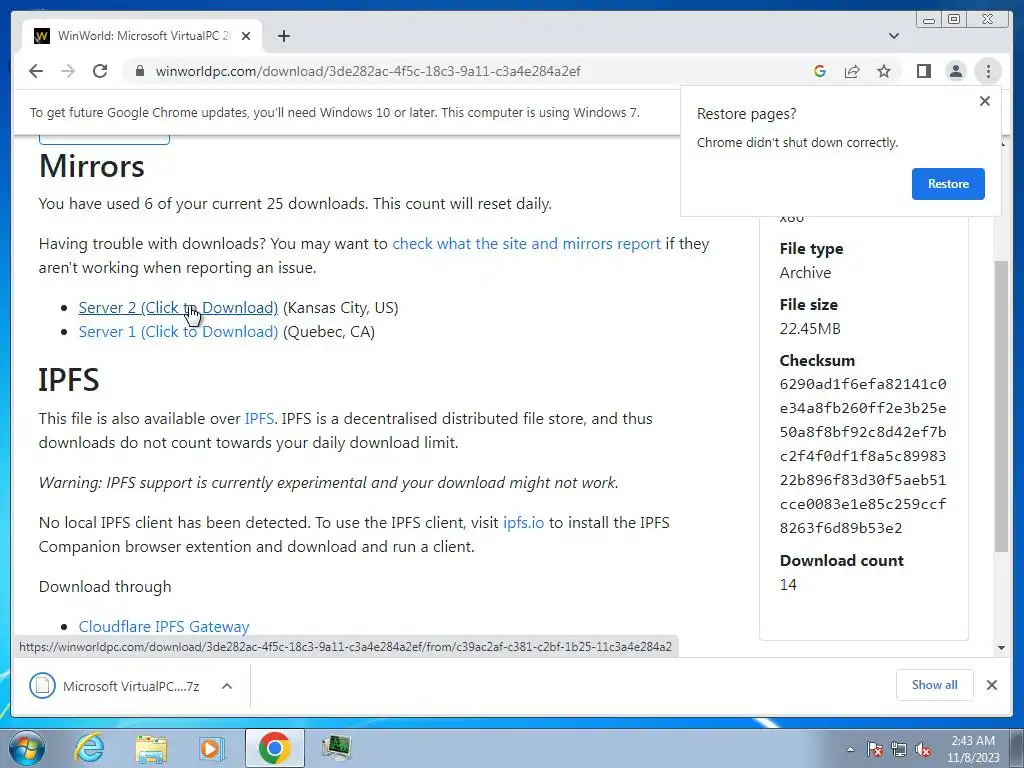Share this page using the share icon
Viewport: 1024px width, 768px height.
click(852, 71)
